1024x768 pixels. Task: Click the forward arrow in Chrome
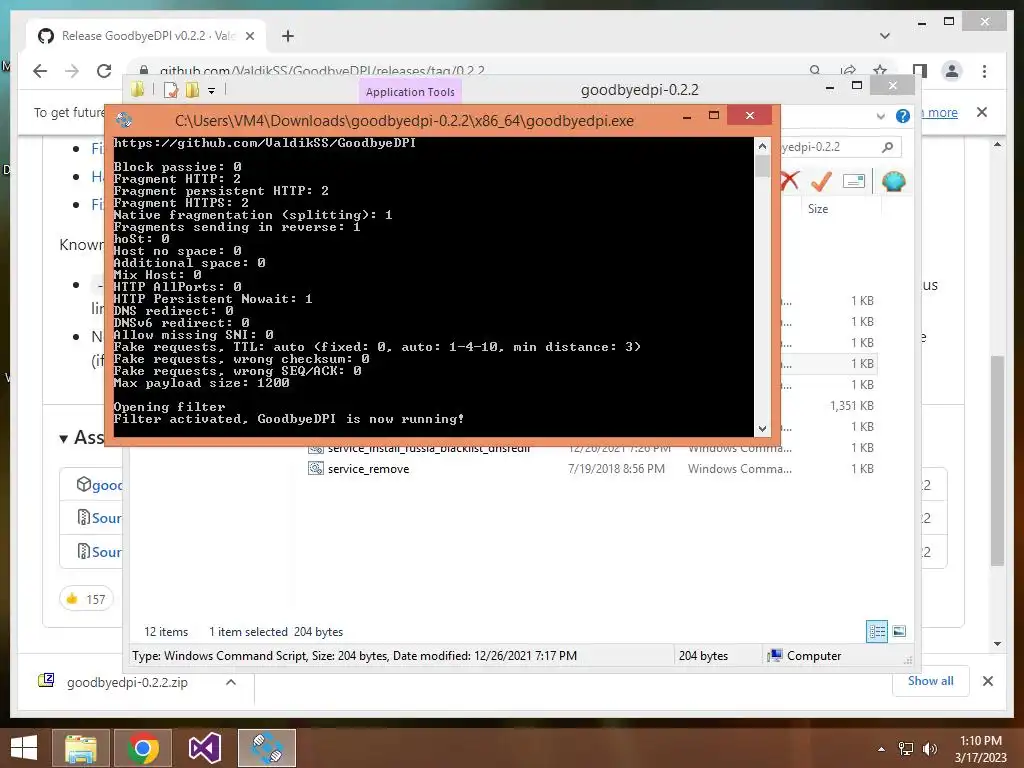point(72,71)
